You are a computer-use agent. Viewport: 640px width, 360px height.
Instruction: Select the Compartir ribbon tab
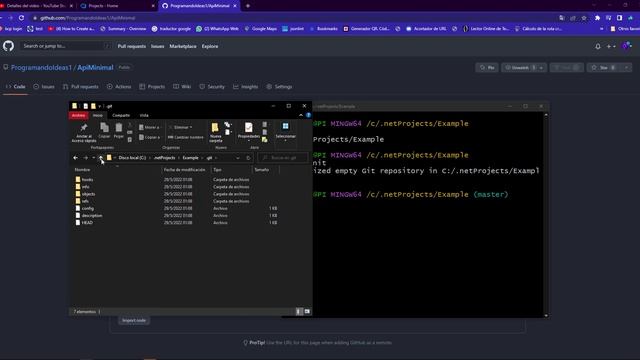pyautogui.click(x=121, y=116)
